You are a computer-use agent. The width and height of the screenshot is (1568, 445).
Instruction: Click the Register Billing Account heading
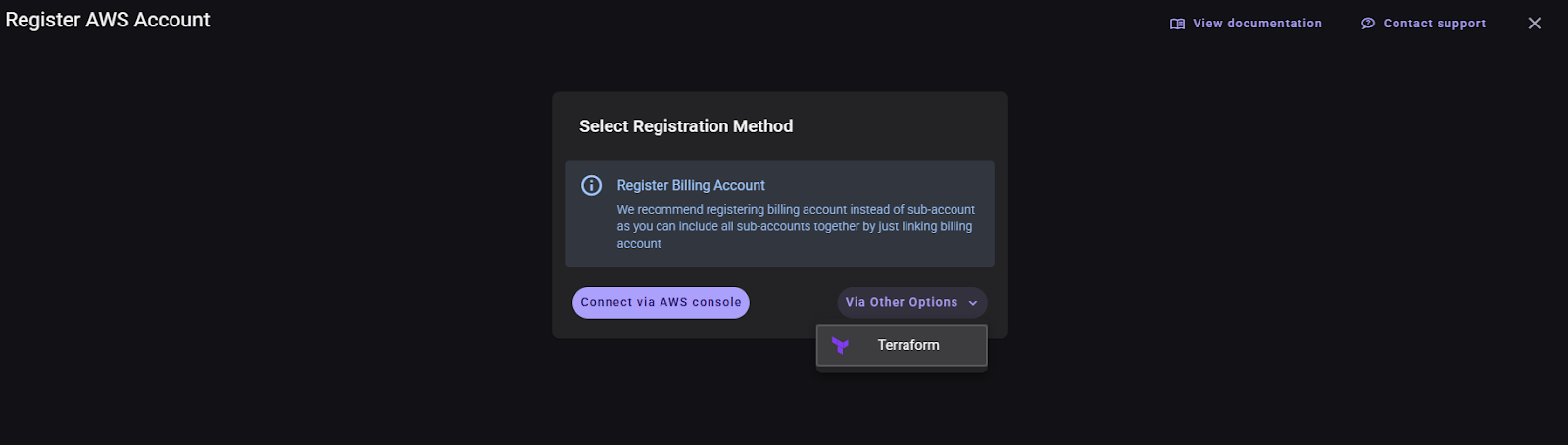coord(691,185)
